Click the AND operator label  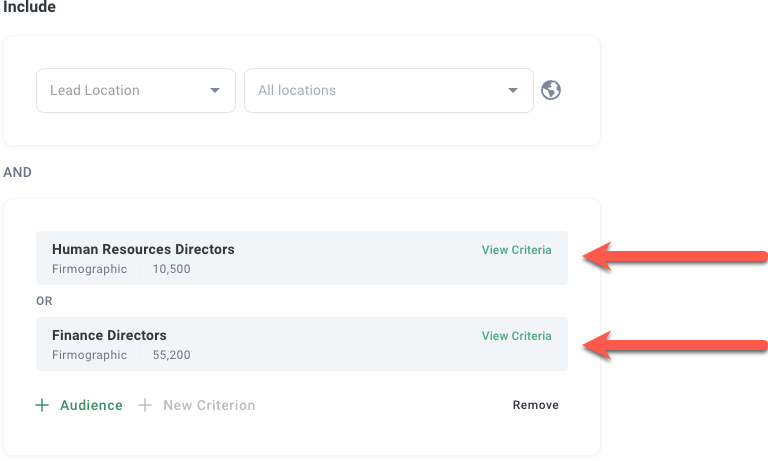click(18, 172)
